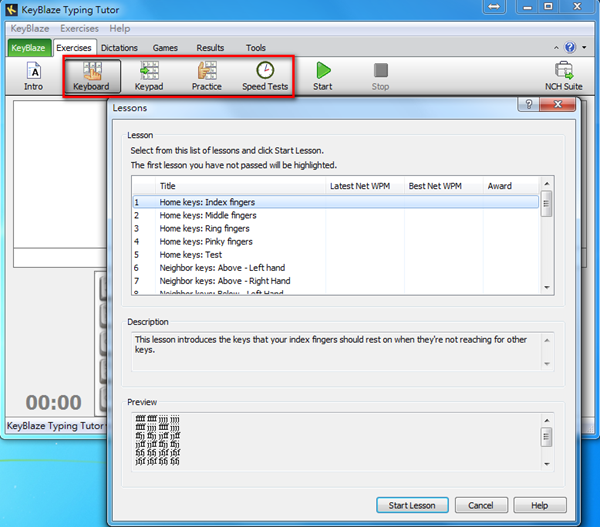Click lesson list scrollbar up arrow
Image resolution: width=600 pixels, height=527 pixels.
pos(547,184)
